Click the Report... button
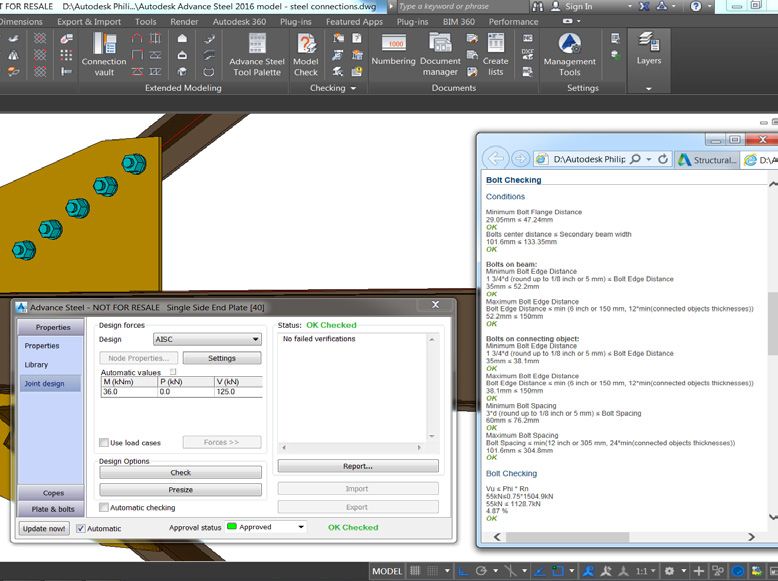 pyautogui.click(x=357, y=466)
